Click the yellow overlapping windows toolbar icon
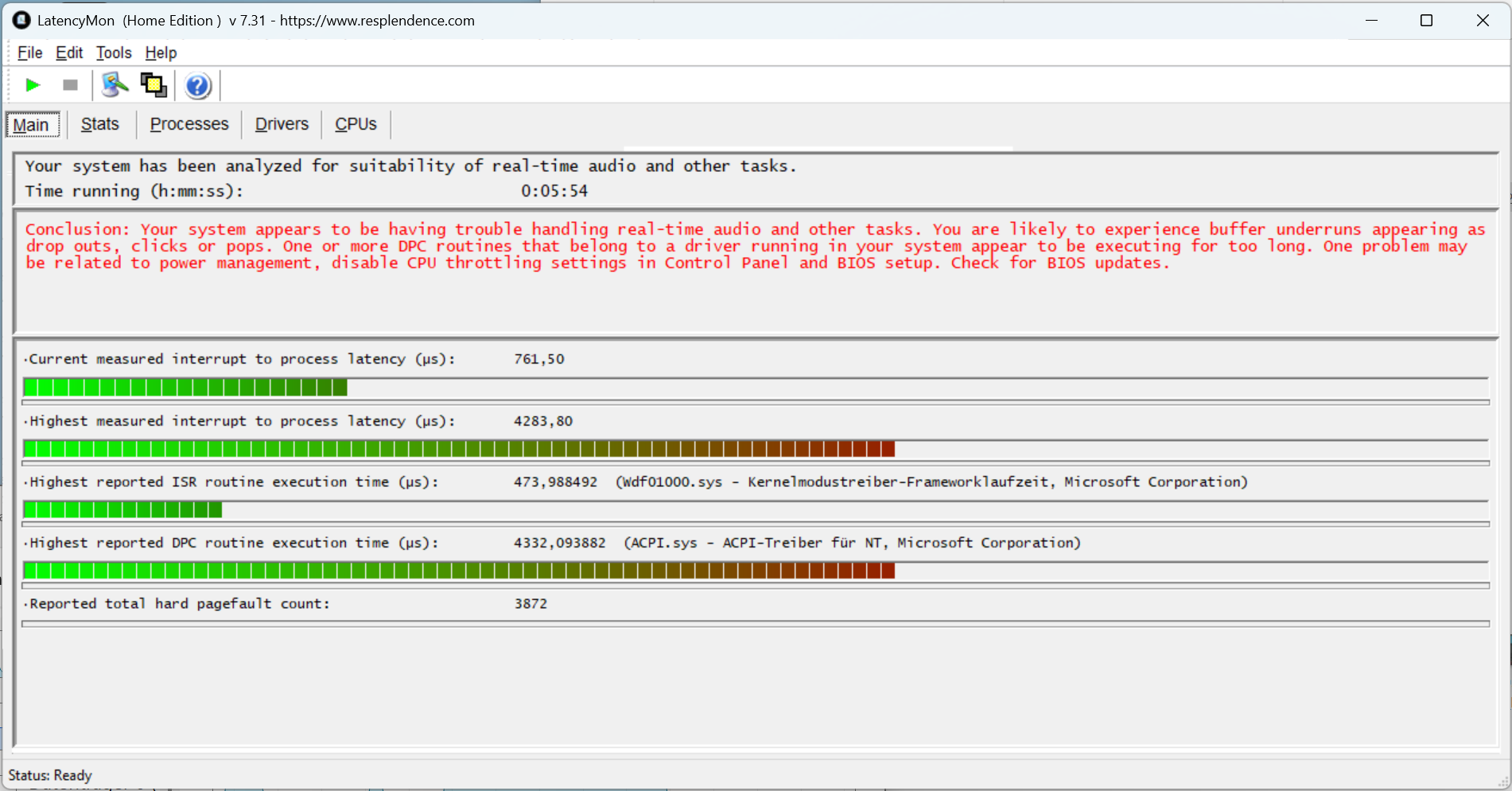The height and width of the screenshot is (791, 1512). 154,85
